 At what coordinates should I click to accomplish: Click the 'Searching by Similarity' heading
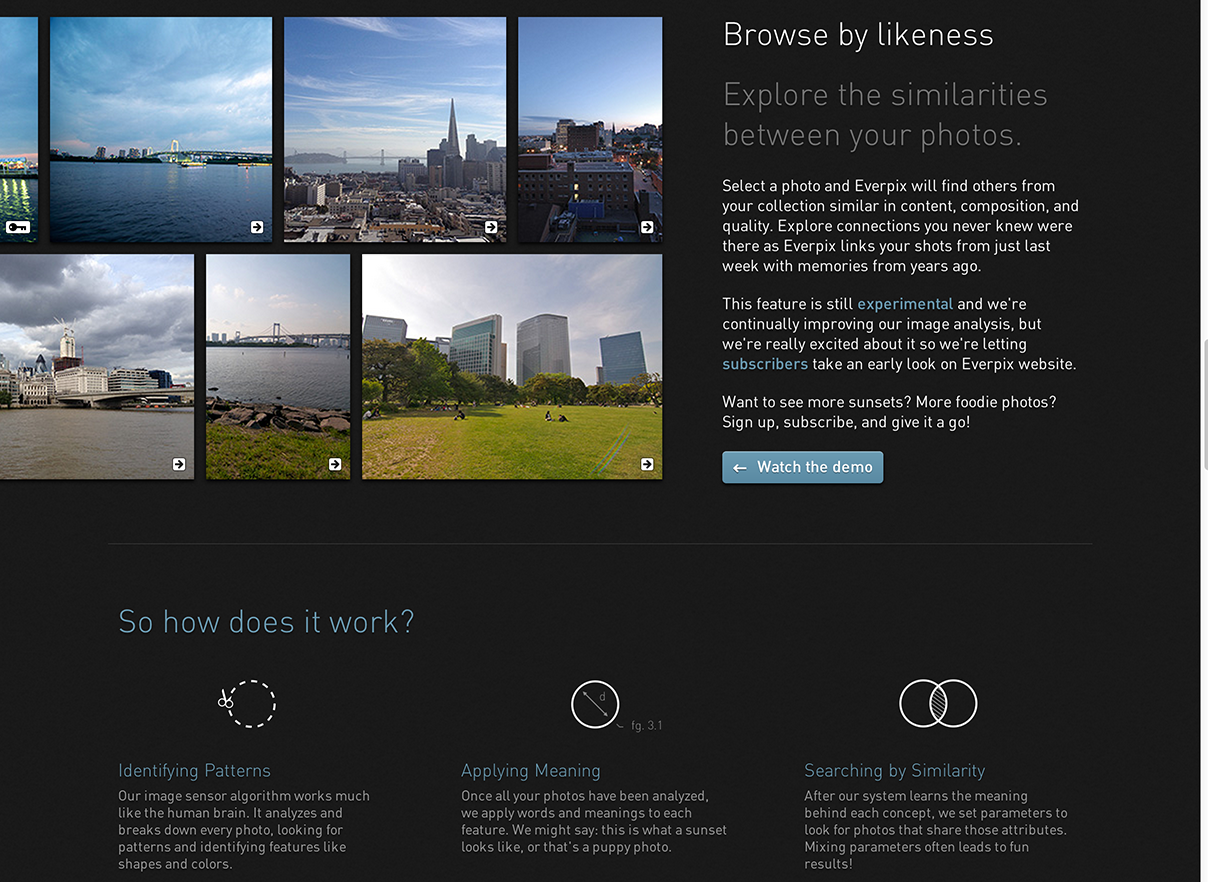[x=894, y=771]
